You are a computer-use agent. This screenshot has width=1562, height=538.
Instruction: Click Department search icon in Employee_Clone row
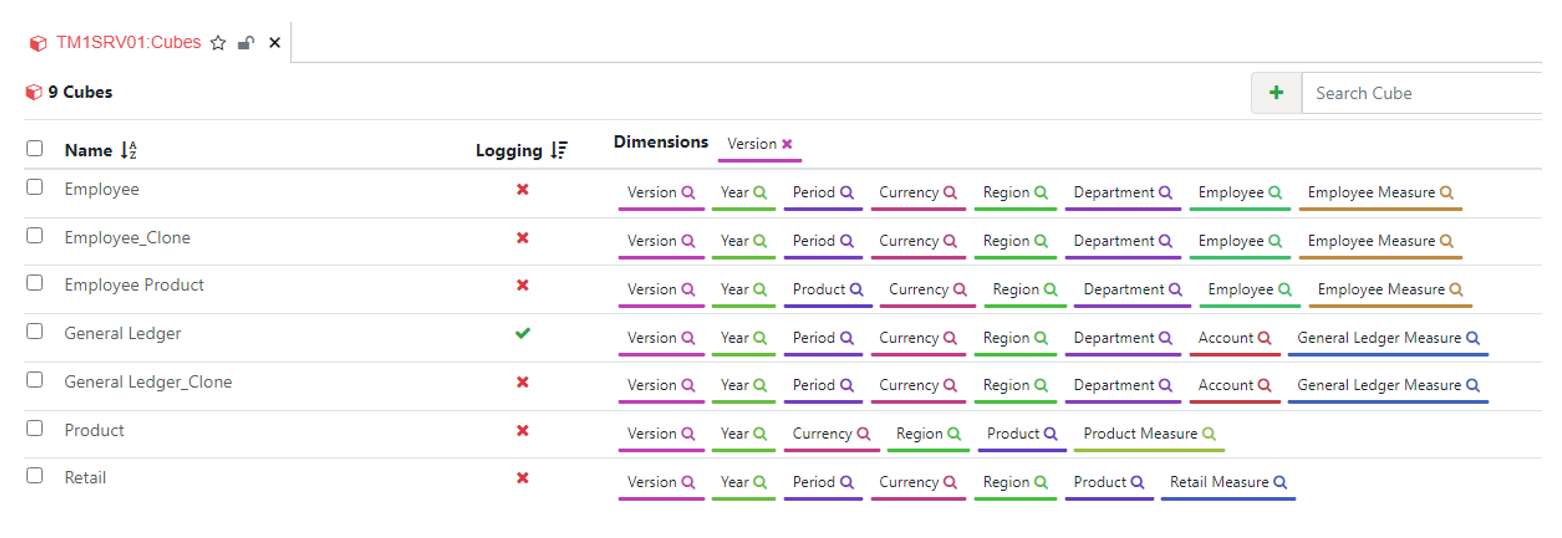[x=1165, y=241]
